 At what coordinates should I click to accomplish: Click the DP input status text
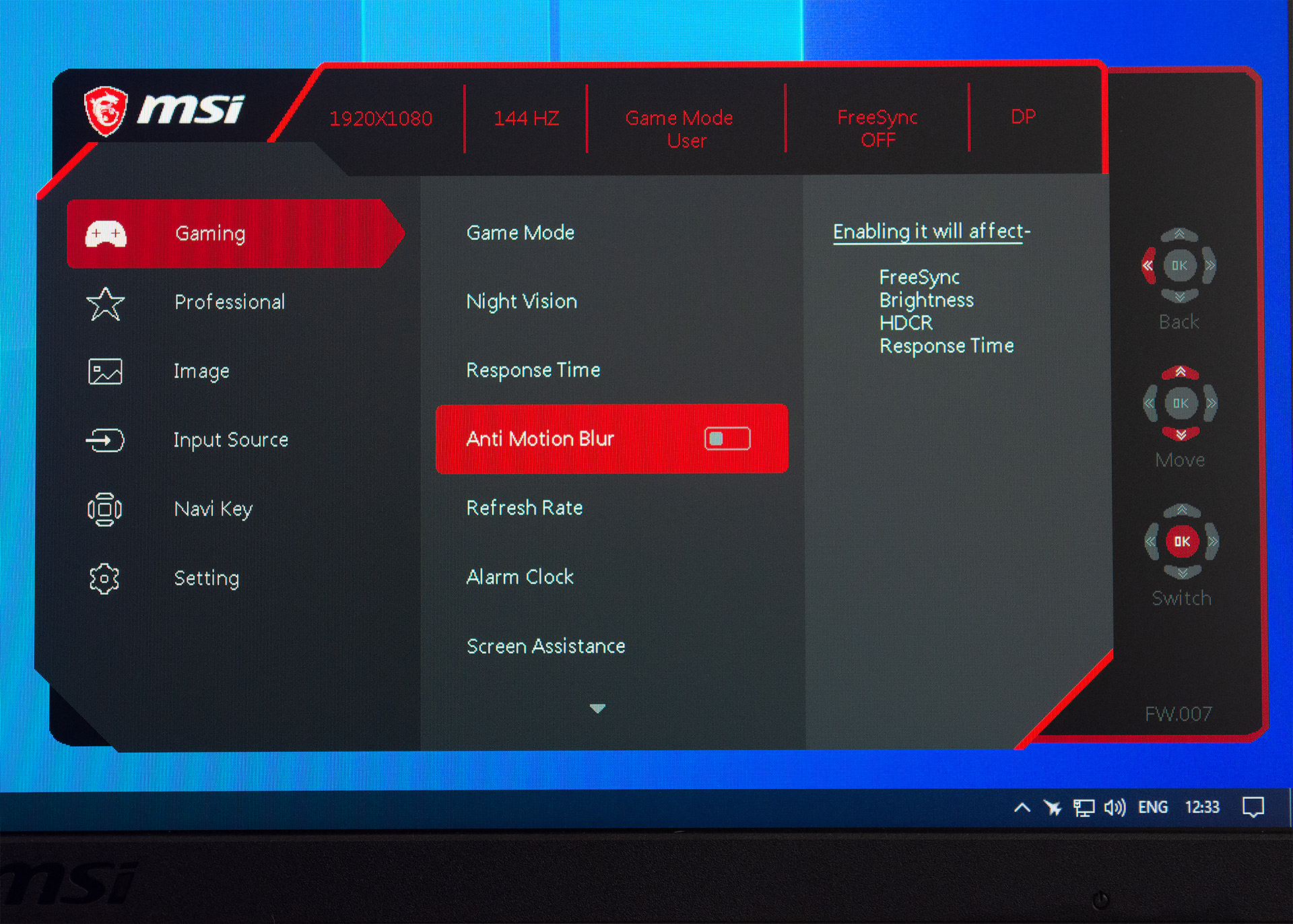[x=1023, y=117]
